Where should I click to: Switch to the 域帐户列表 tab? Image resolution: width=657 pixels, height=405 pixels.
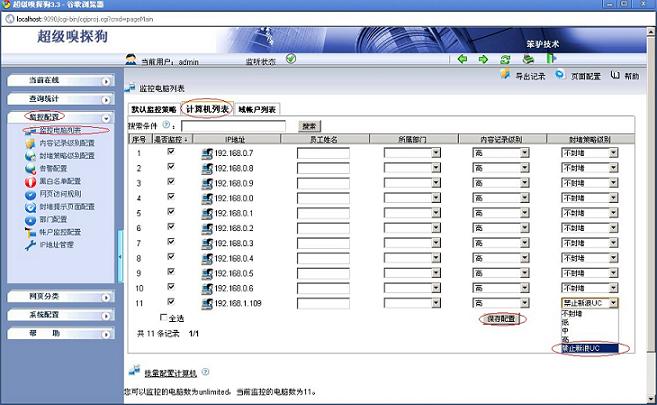[x=257, y=108]
